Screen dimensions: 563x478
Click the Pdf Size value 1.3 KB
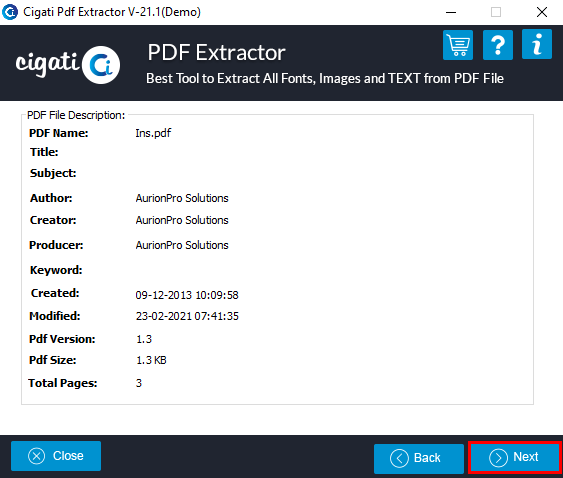(x=151, y=360)
